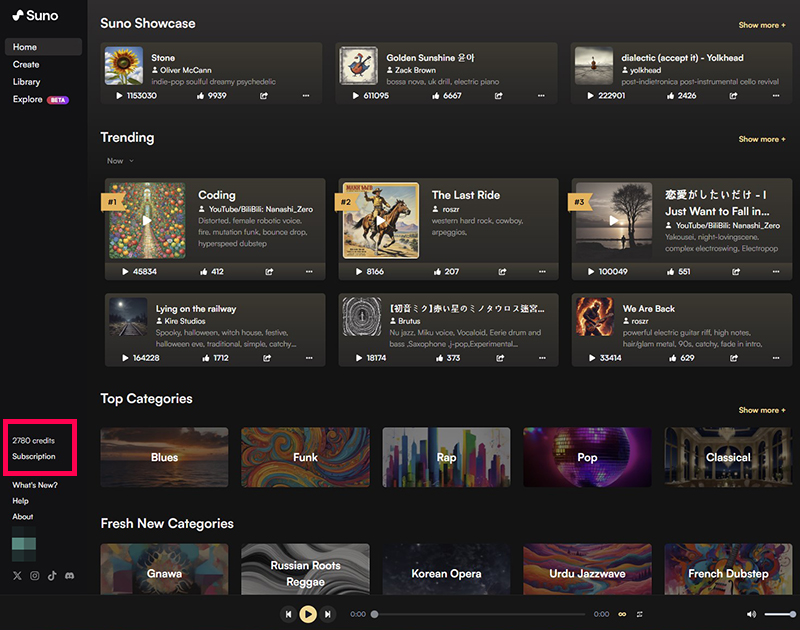
Task: Open the Pop category tile
Action: [587, 457]
